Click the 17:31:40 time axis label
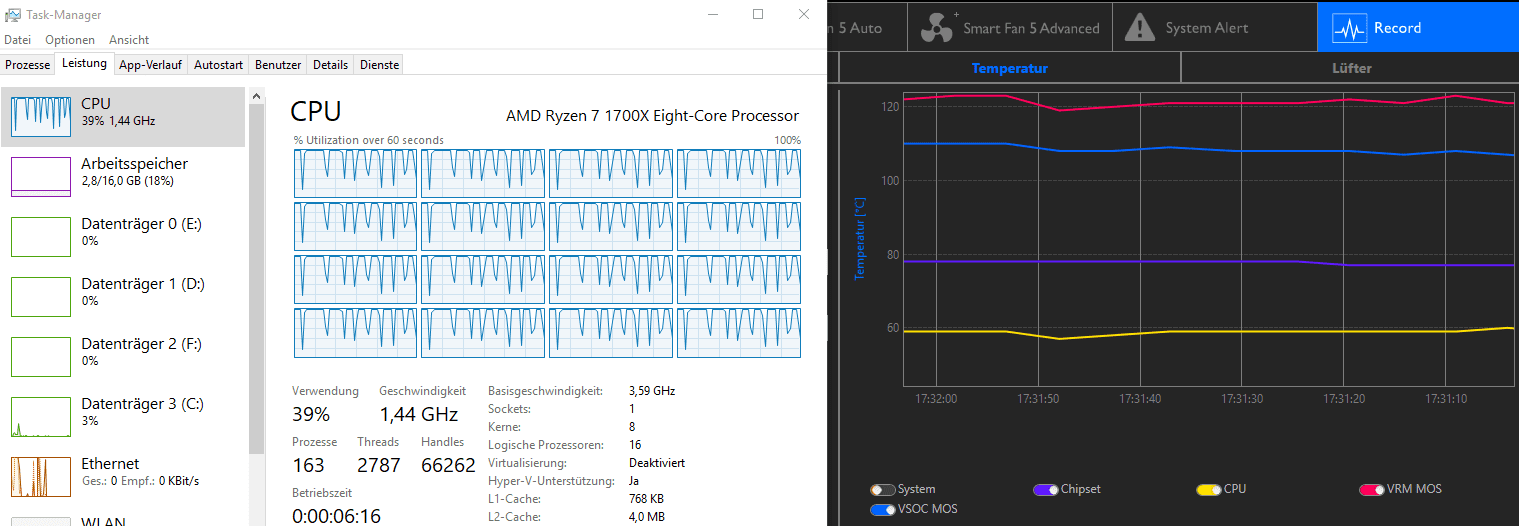Image resolution: width=1519 pixels, height=526 pixels. [1140, 398]
